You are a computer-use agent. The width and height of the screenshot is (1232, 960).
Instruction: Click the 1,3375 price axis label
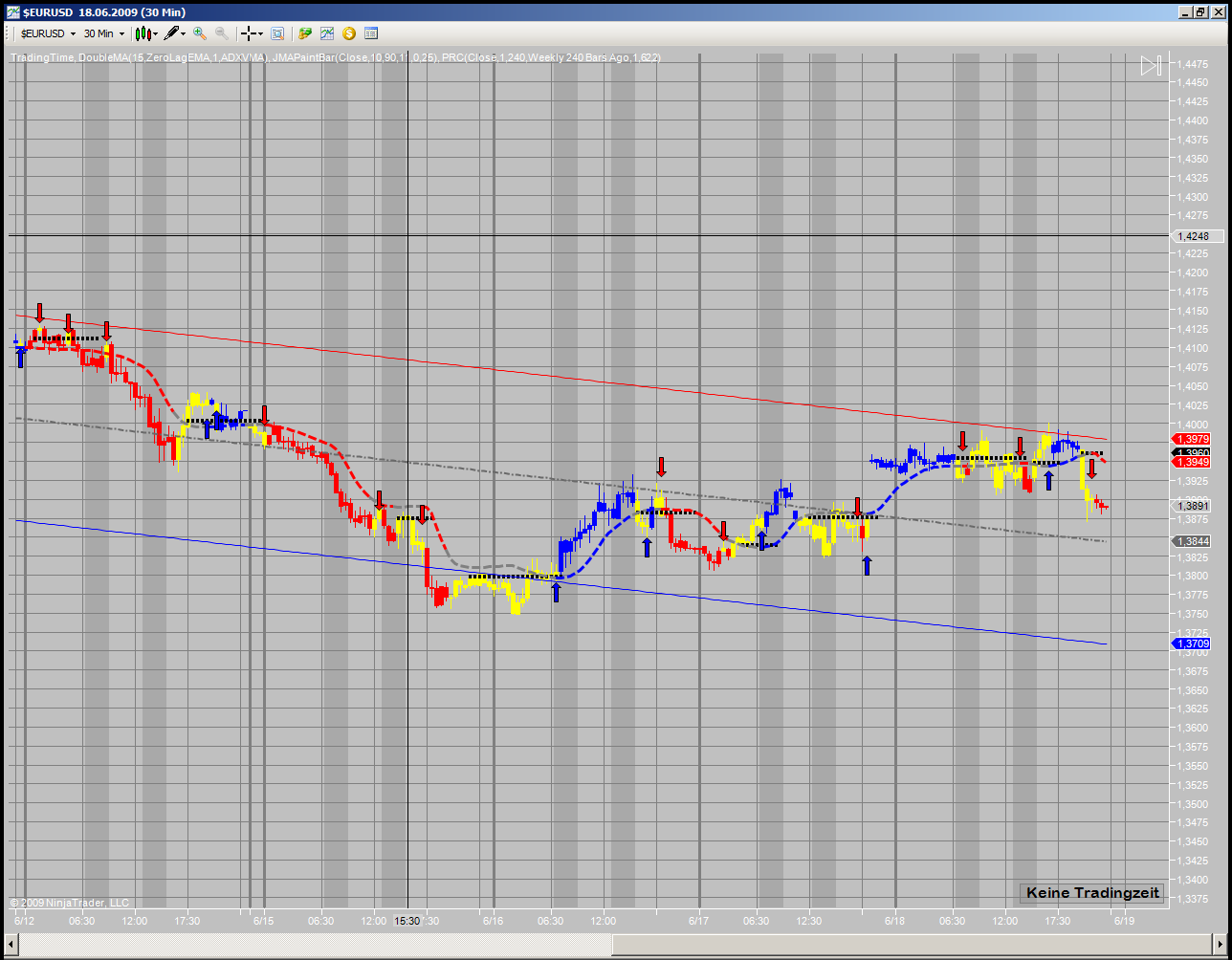tap(1193, 899)
